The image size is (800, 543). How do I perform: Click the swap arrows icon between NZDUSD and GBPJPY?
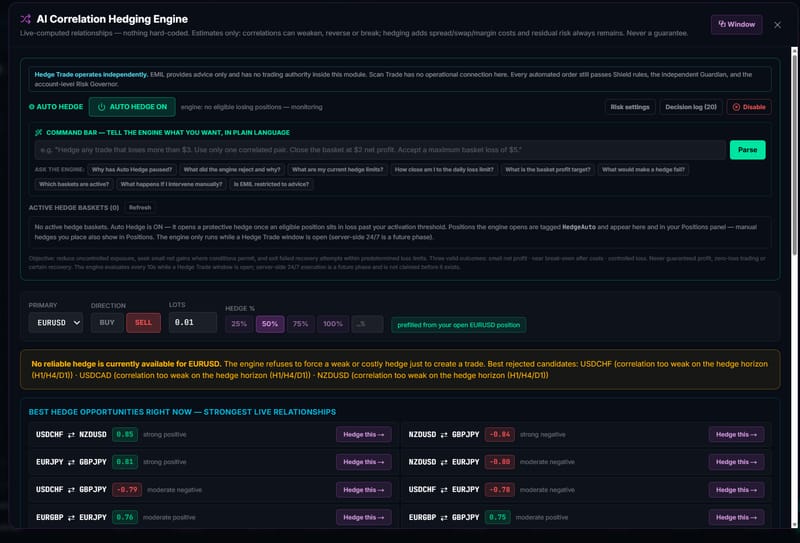[x=444, y=435]
